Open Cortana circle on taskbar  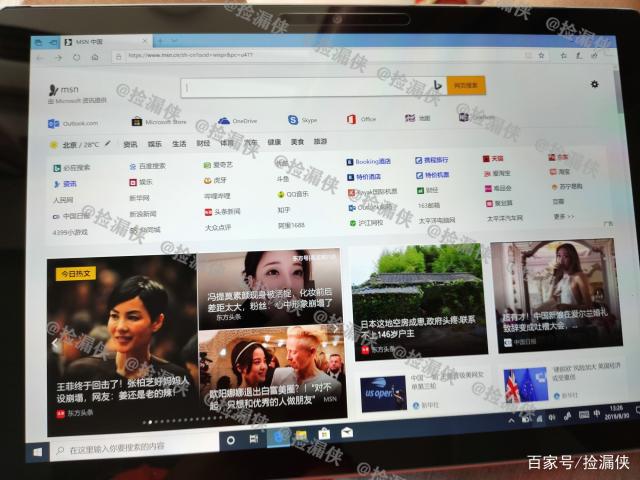231,440
